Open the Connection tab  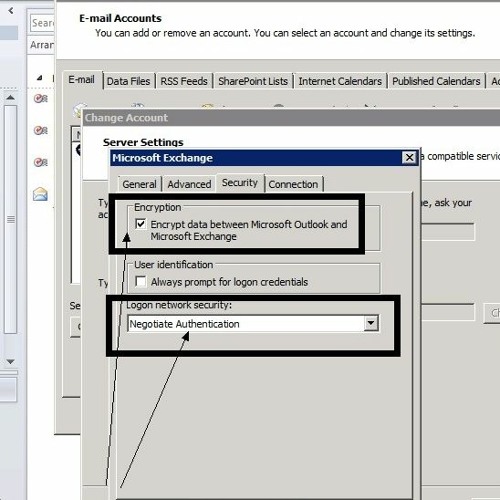pos(293,184)
